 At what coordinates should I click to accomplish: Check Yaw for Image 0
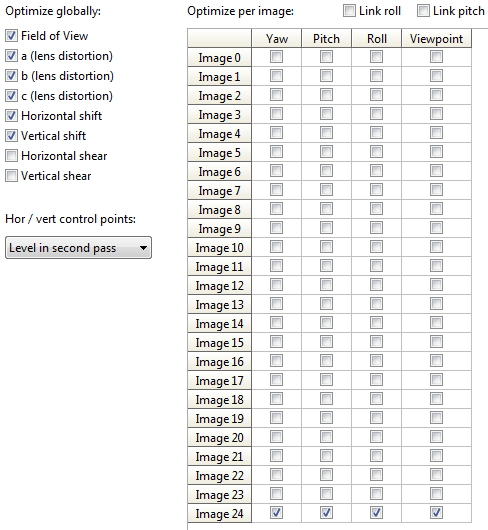pos(276,57)
